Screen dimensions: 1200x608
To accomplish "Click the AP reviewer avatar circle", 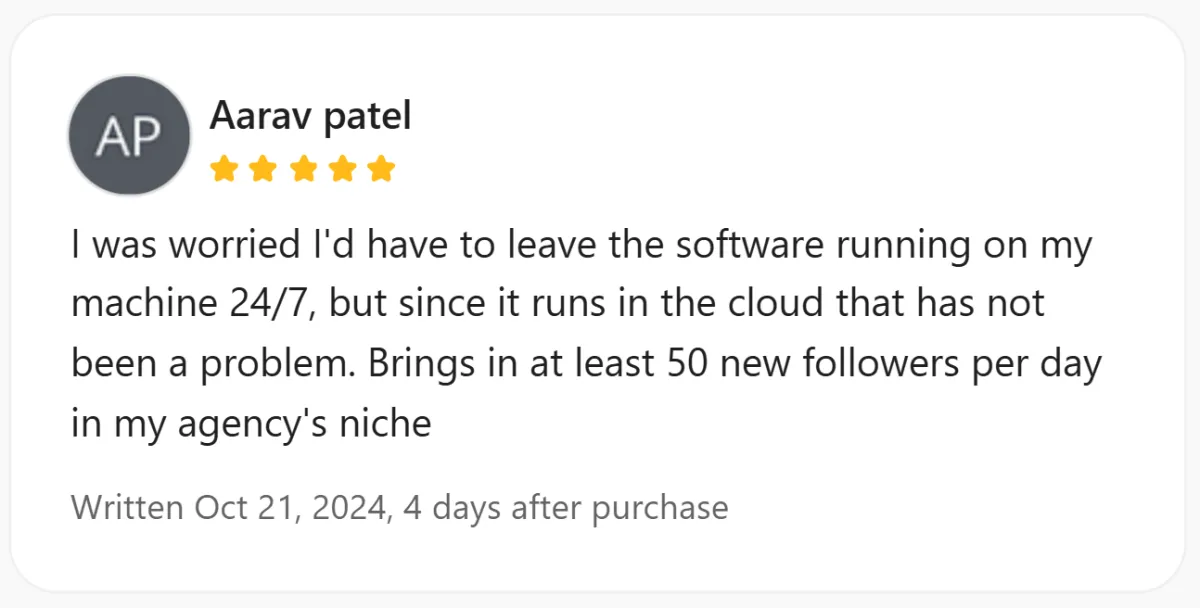I will pos(128,136).
